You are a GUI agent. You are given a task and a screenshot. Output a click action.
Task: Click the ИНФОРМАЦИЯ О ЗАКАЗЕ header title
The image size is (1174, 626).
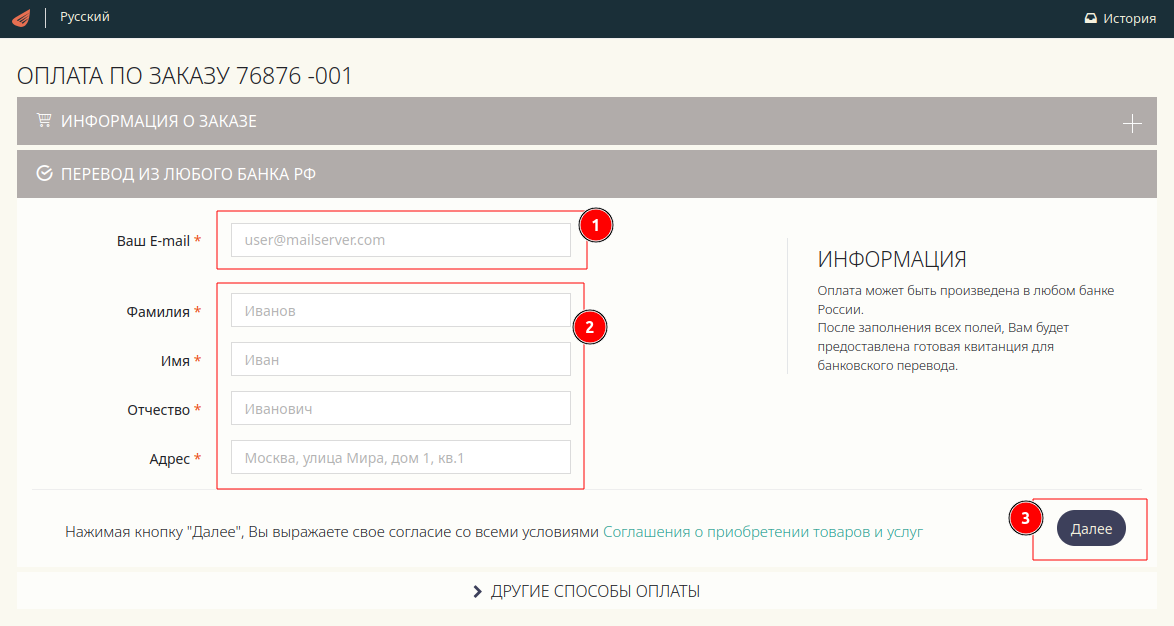(159, 121)
